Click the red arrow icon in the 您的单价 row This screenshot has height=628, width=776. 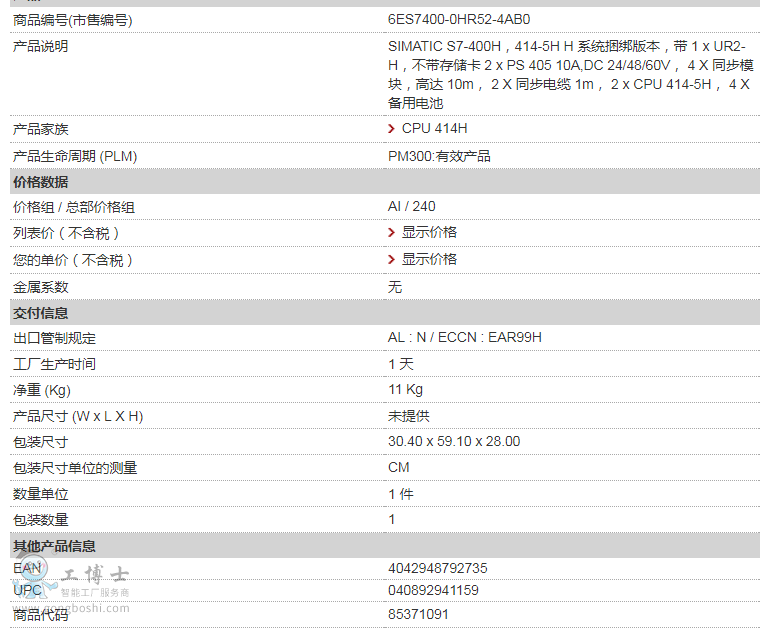click(x=392, y=259)
